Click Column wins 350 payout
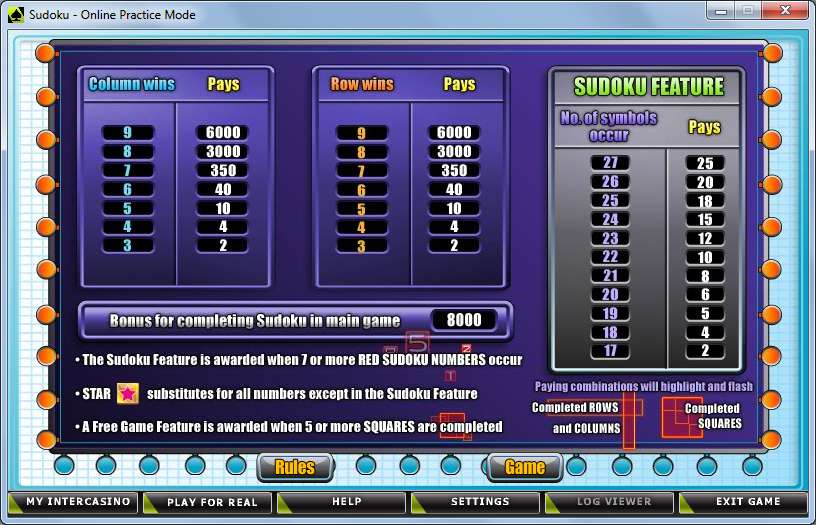816x525 pixels. tap(223, 170)
